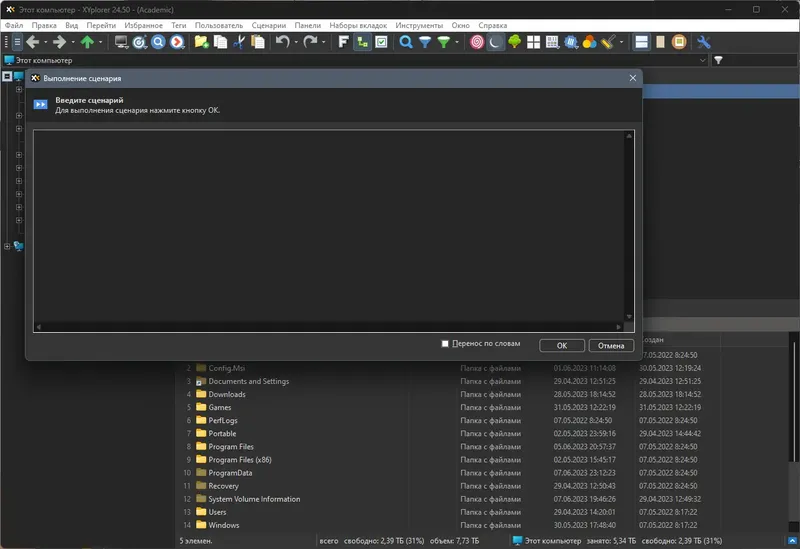Click the four-tile views icon

pyautogui.click(x=533, y=42)
